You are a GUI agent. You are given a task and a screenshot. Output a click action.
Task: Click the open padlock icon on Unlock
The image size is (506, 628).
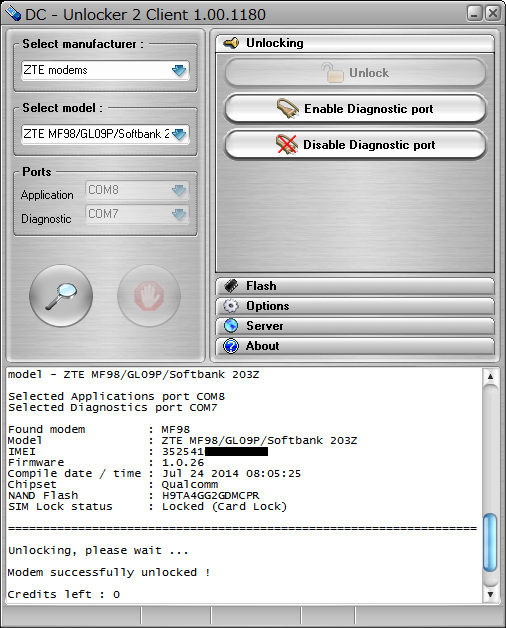pos(332,72)
